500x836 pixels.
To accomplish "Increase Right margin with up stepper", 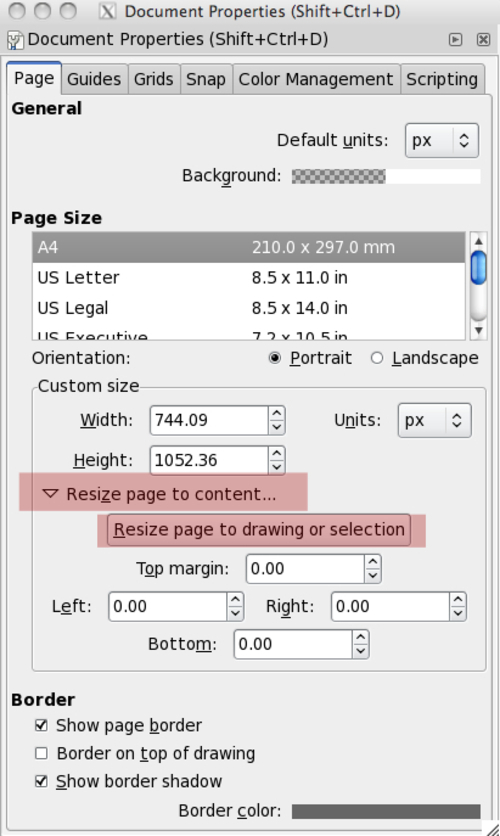I will (458, 599).
